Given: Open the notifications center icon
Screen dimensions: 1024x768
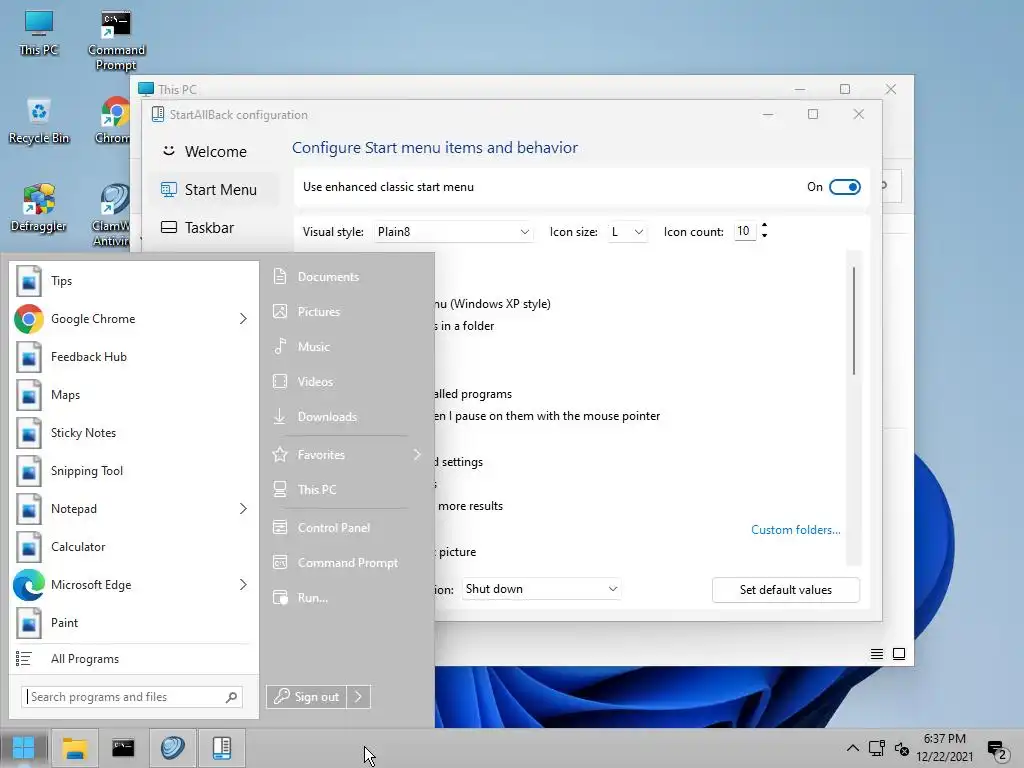Looking at the screenshot, I should pyautogui.click(x=997, y=750).
